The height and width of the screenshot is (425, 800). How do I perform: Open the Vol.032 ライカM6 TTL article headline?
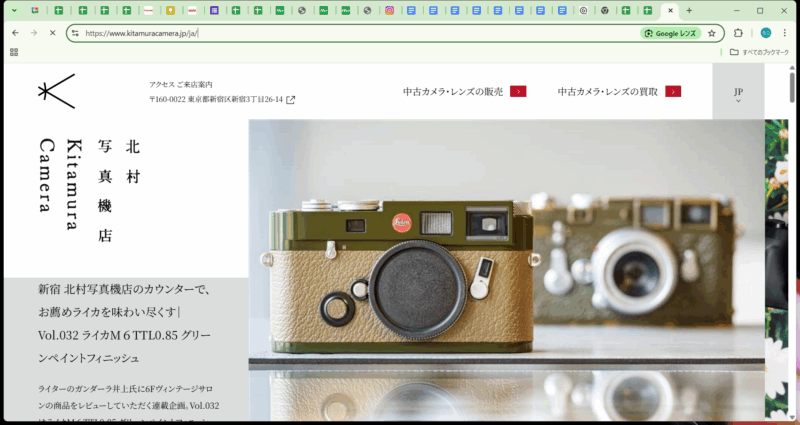pyautogui.click(x=124, y=323)
